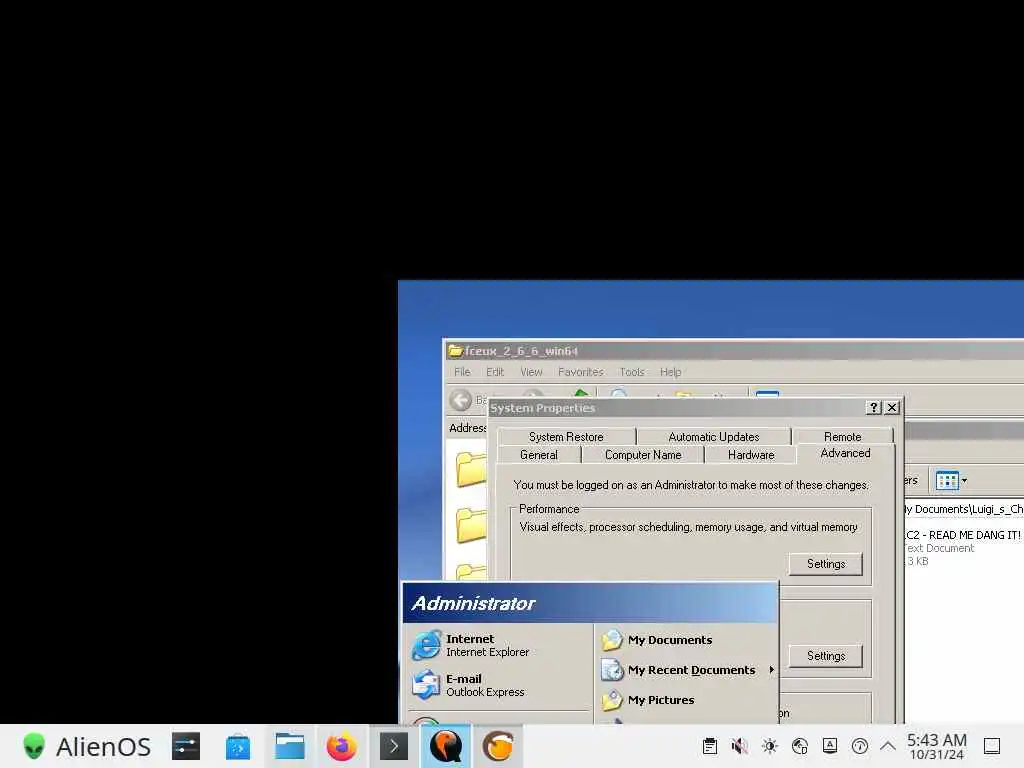1024x768 pixels.
Task: Open system settings from the taskbar
Action: 186,746
